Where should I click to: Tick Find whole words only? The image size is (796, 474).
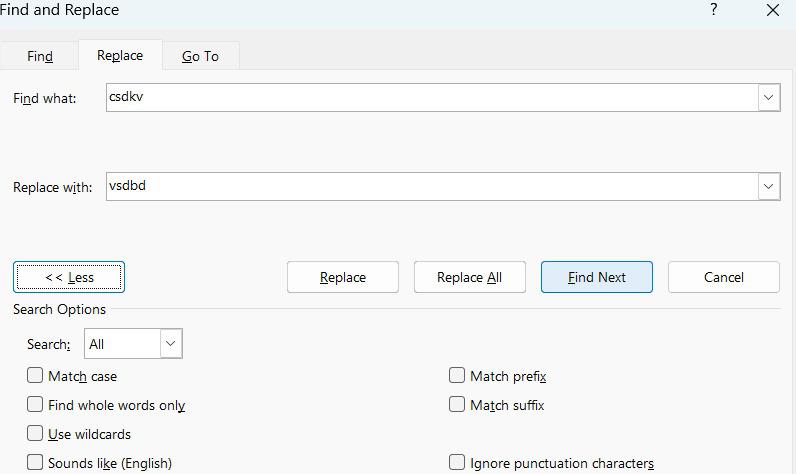[36, 405]
